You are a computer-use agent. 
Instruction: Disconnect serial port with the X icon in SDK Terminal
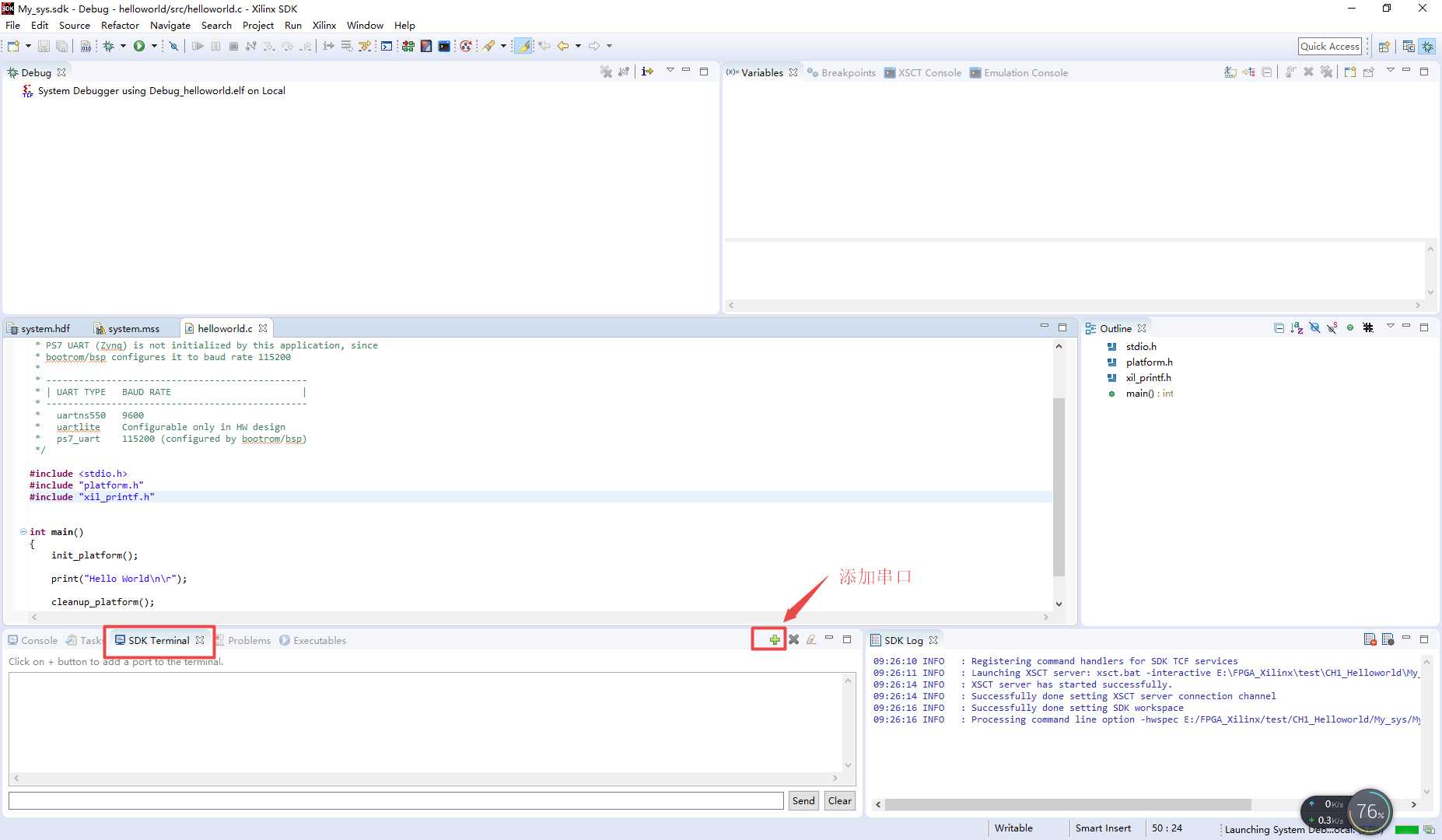tap(793, 639)
